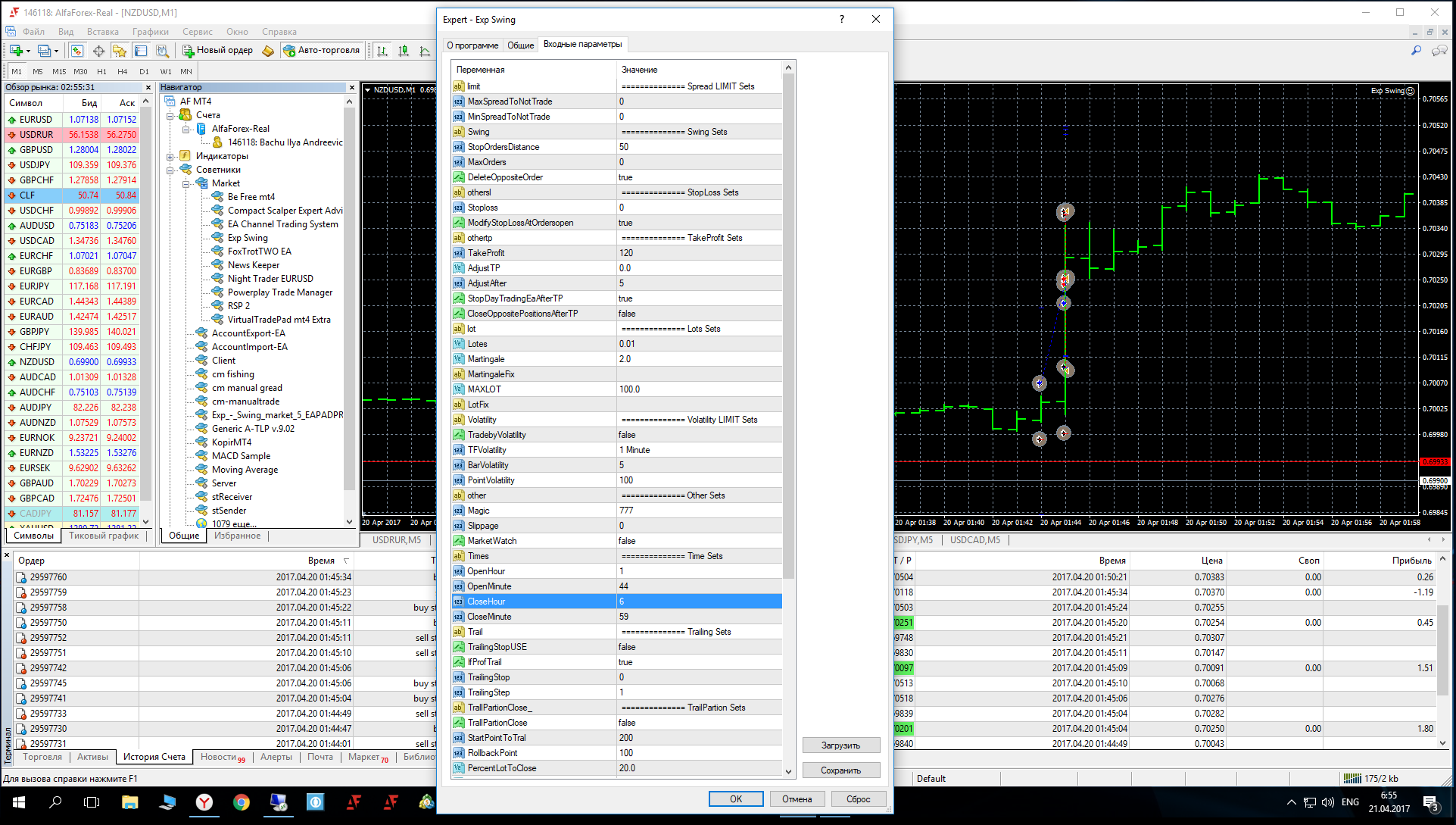Open Profiles dropdown arrow in toolbar
Viewport: 1456px width, 825px height.
(x=56, y=52)
